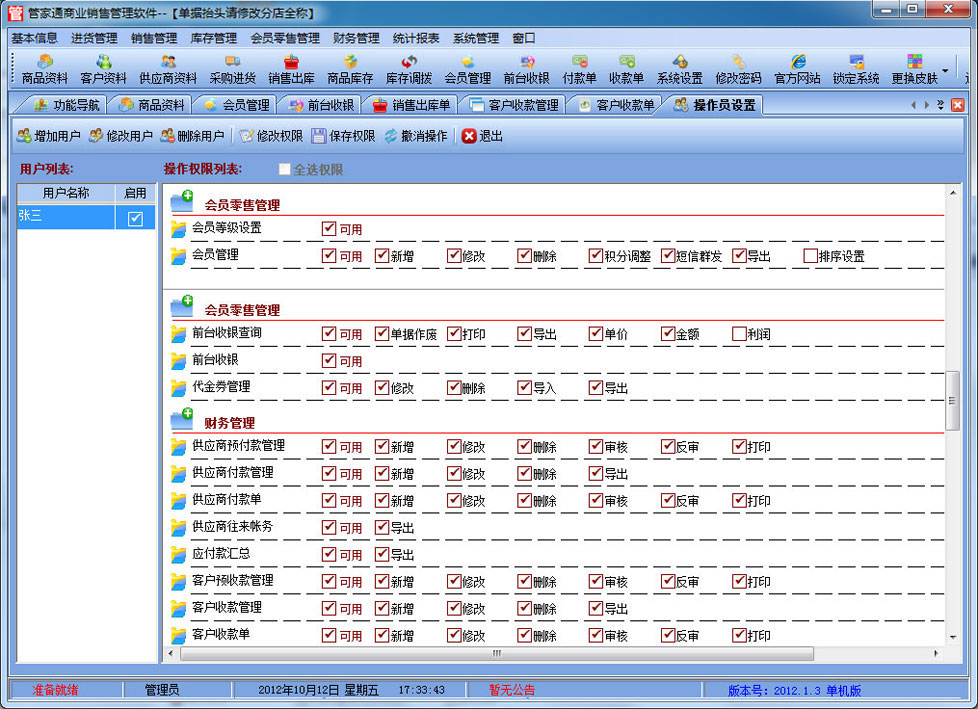Open the tab list dropdown arrow
Viewport: 978px width, 709px height.
click(x=940, y=105)
